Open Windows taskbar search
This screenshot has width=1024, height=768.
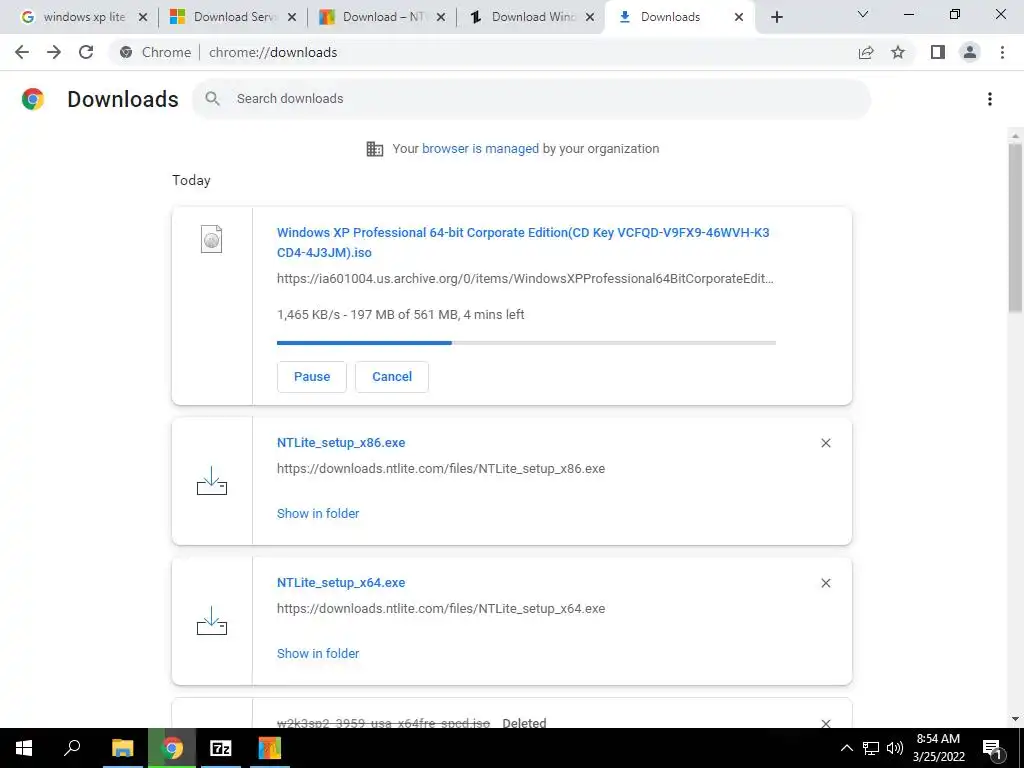coord(72,748)
